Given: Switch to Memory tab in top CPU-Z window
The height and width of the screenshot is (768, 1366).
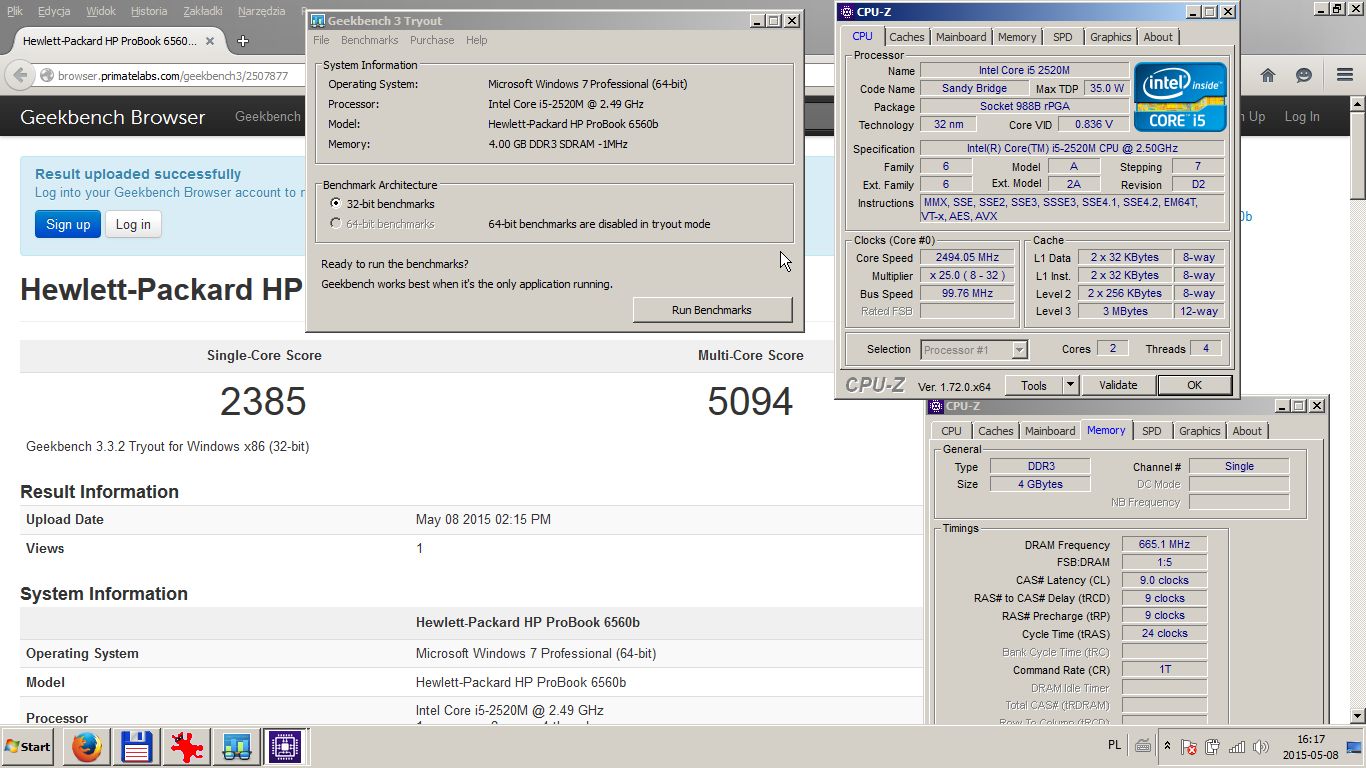Looking at the screenshot, I should pyautogui.click(x=1017, y=37).
